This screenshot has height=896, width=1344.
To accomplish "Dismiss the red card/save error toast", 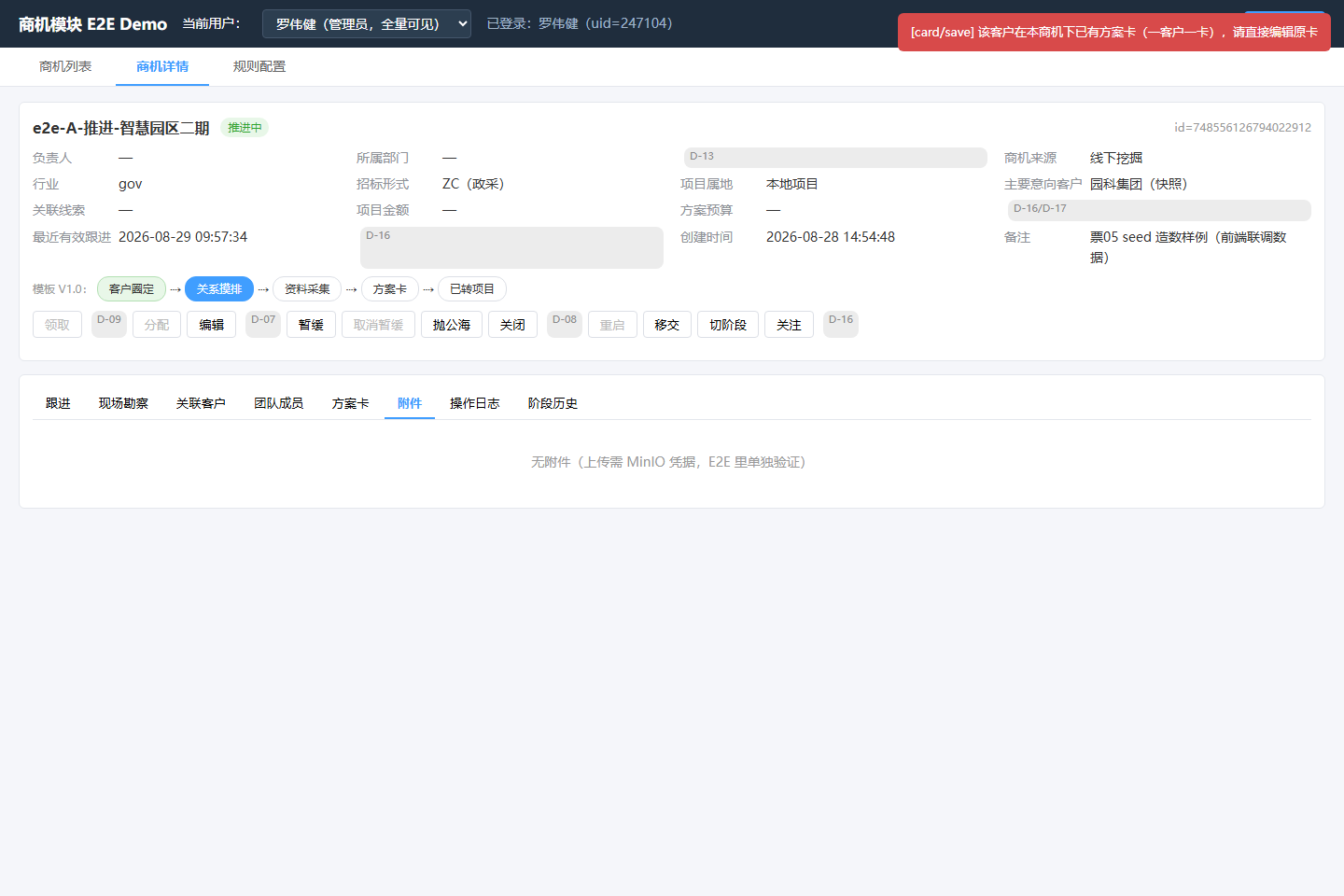I will [1114, 32].
